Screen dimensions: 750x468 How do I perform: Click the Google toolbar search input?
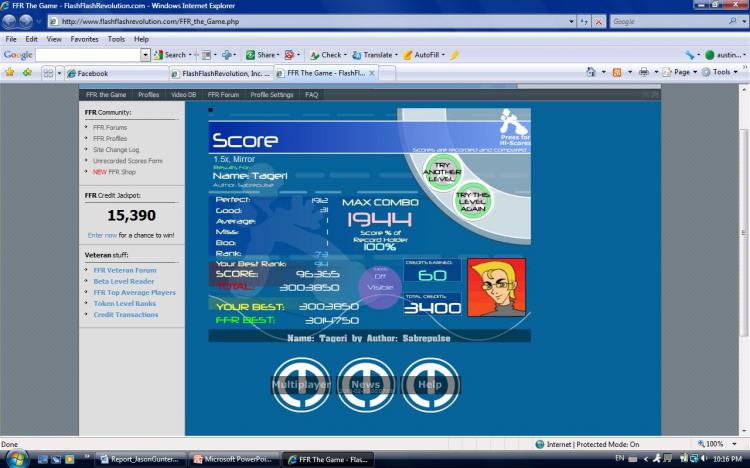pos(88,55)
